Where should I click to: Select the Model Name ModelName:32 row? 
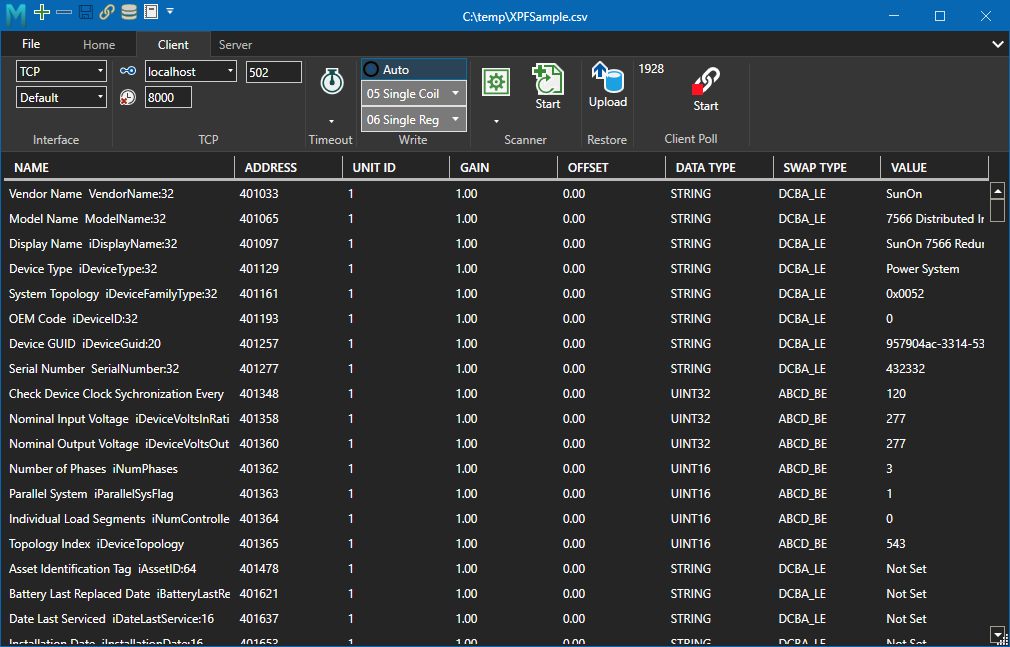[495, 218]
